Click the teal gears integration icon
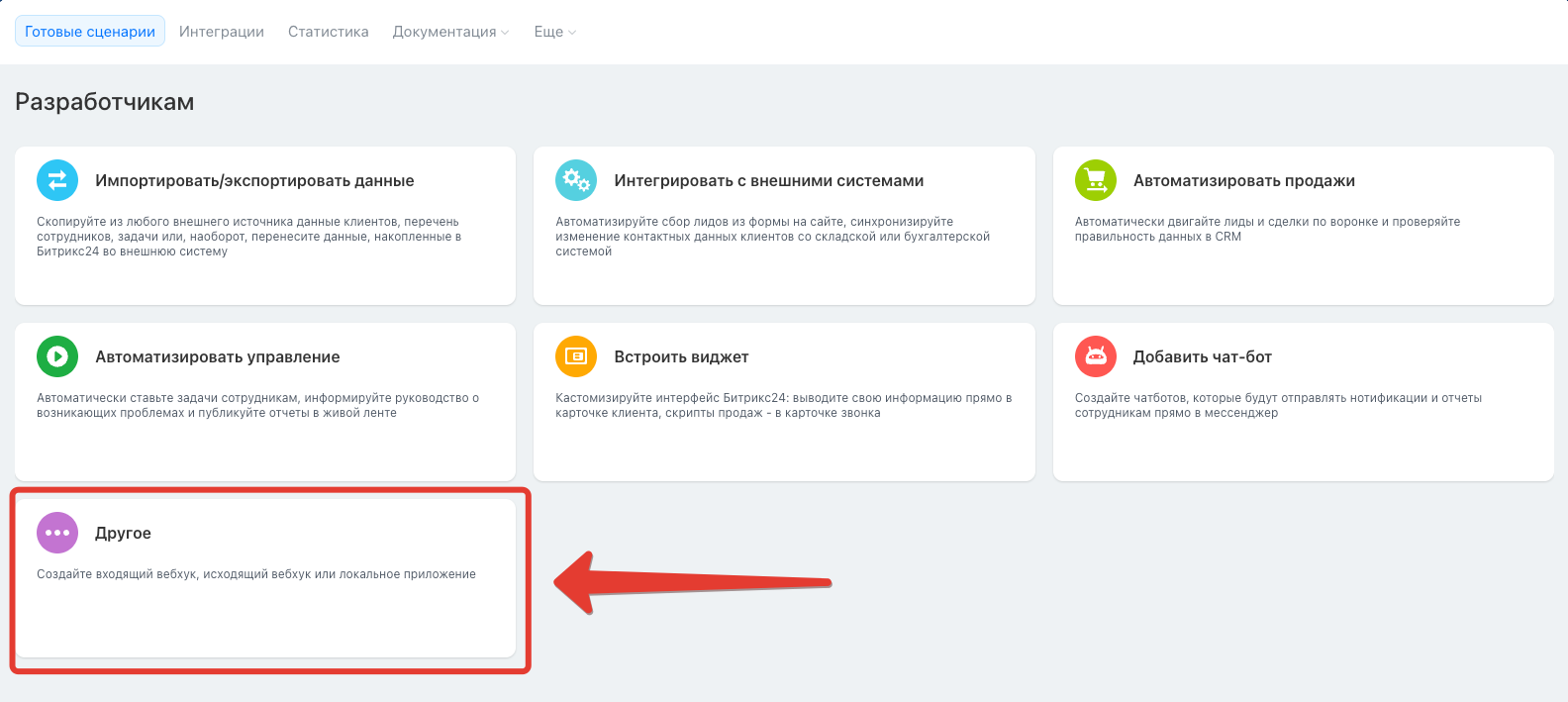The image size is (1568, 702). pos(576,180)
